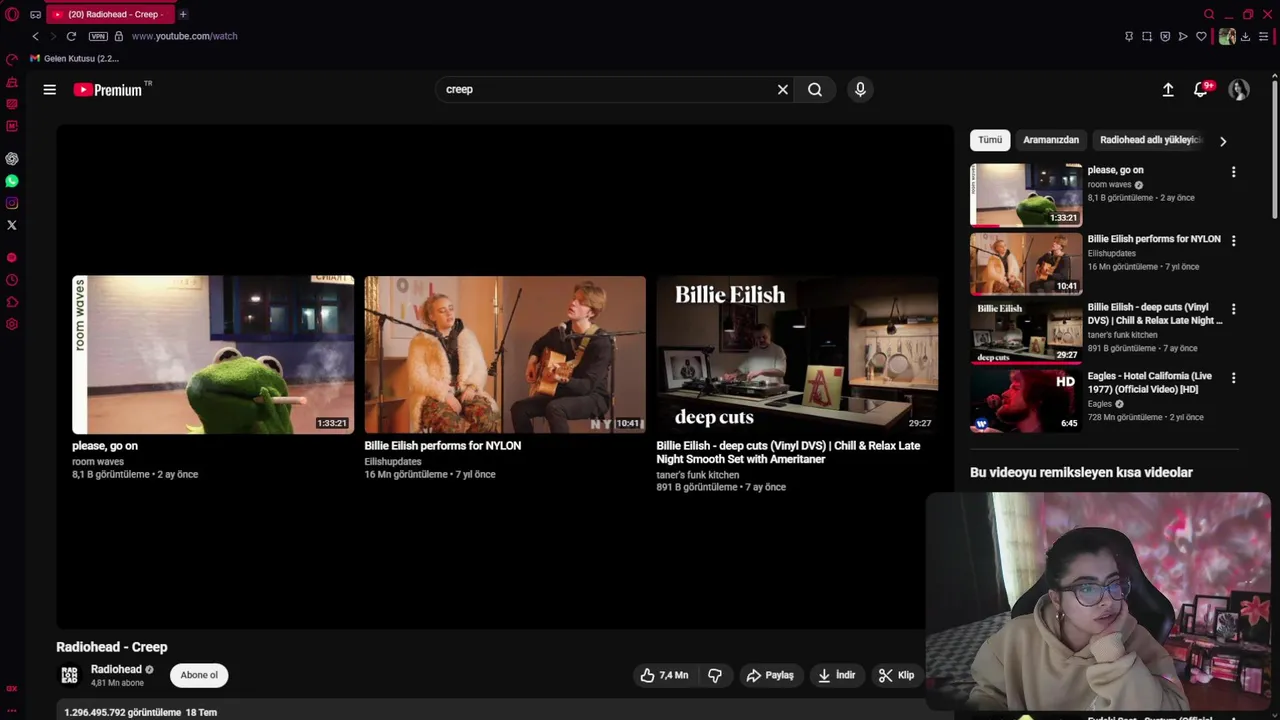Open the Opera tab search magnifier
Screen dimensions: 1280x720
(x=1209, y=14)
